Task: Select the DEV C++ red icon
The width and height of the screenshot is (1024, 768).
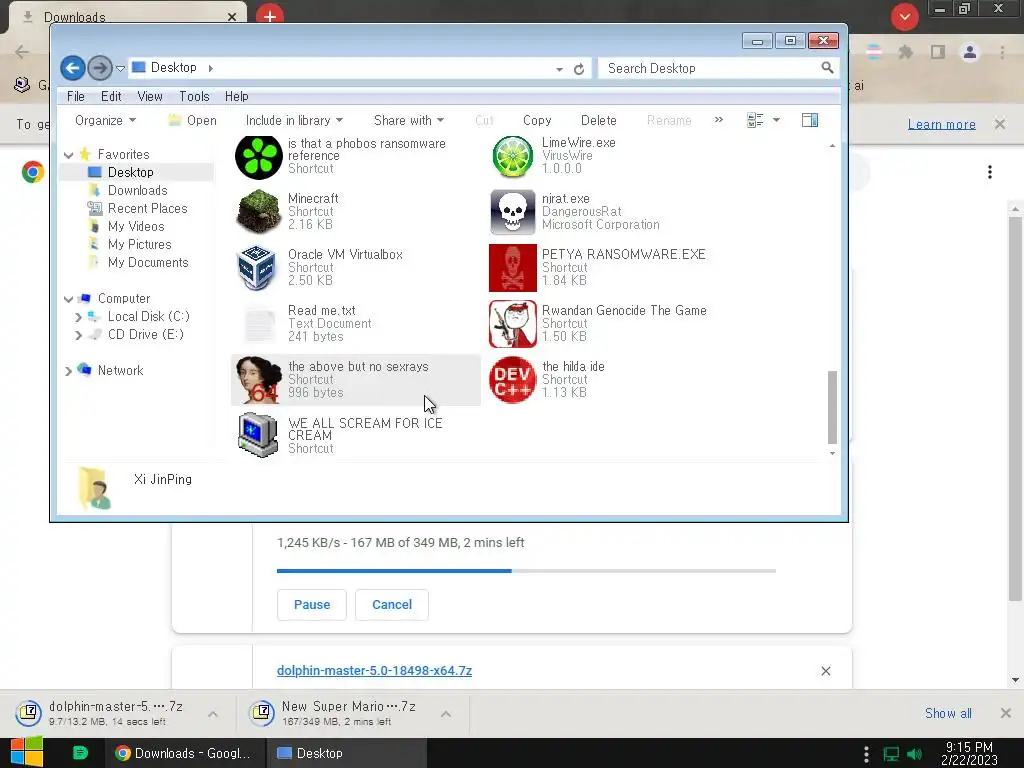Action: pyautogui.click(x=513, y=380)
